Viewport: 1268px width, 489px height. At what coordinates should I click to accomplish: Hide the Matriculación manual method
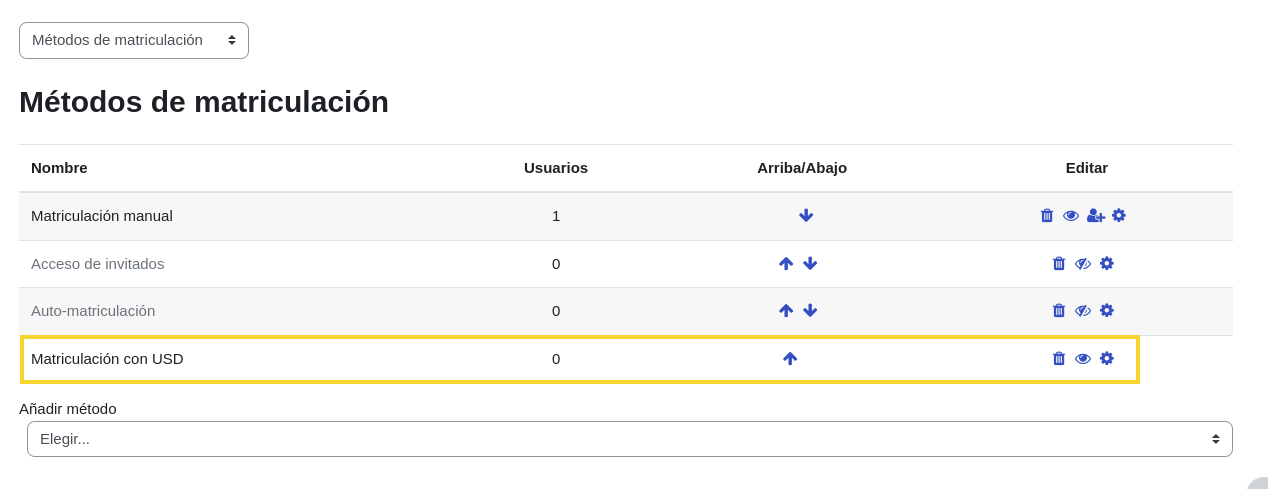(x=1071, y=216)
